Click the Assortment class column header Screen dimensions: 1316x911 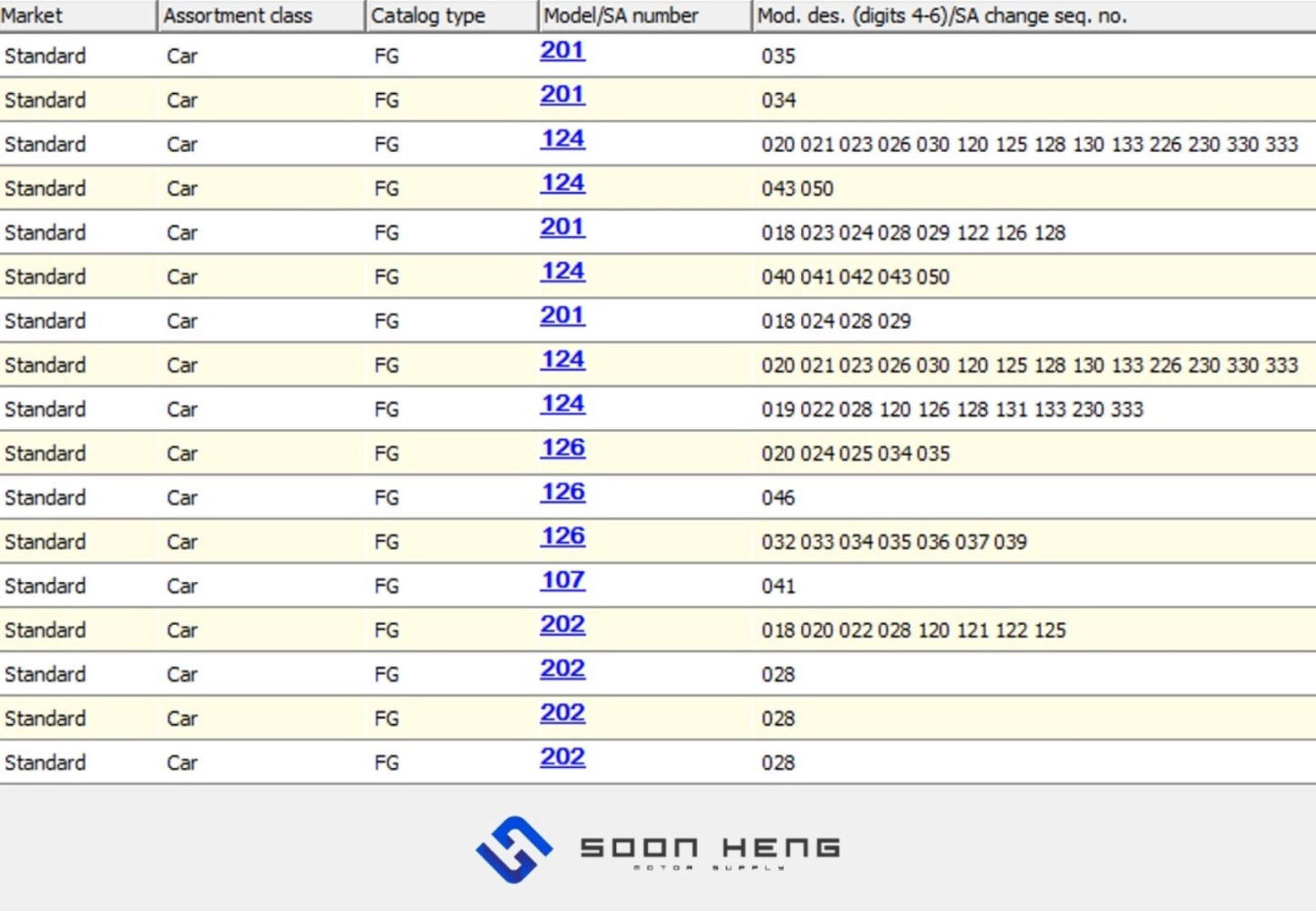pos(261,15)
